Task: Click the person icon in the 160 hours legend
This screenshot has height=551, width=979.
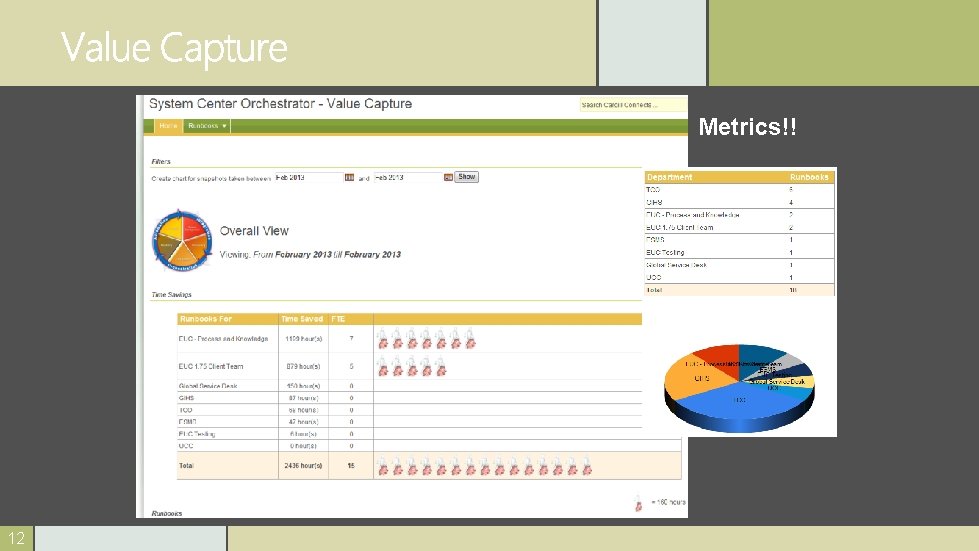Action: (x=638, y=503)
